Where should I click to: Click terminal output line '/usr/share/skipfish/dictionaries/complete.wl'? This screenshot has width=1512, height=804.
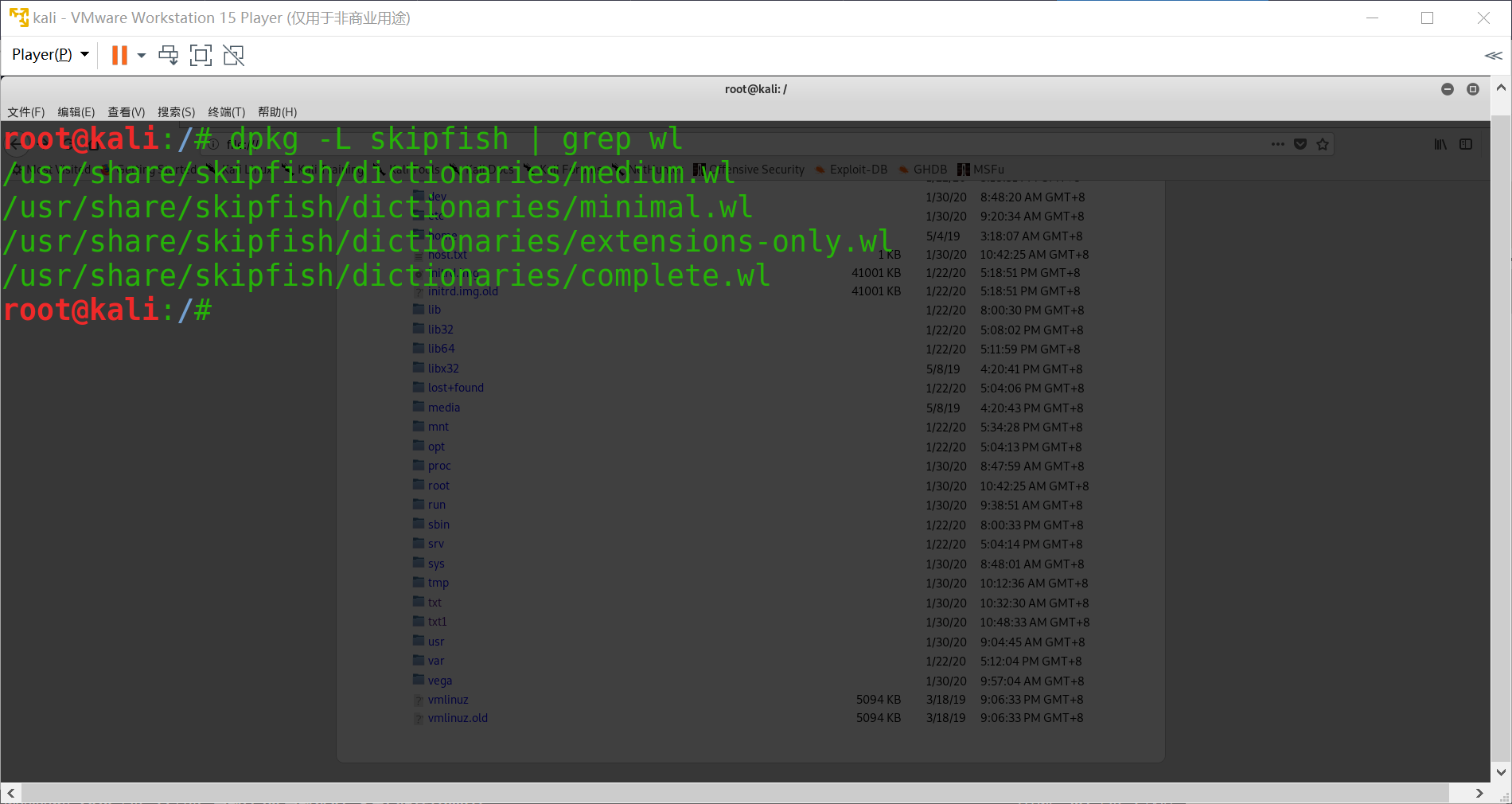tap(387, 276)
